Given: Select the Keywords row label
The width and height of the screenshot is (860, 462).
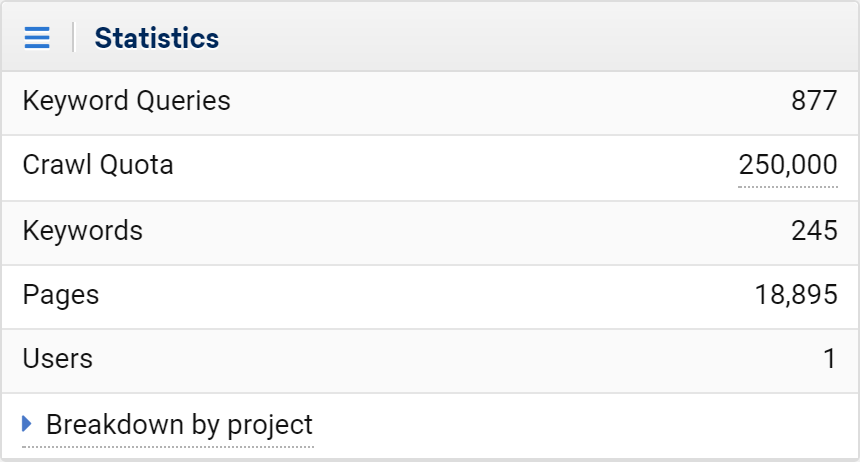Looking at the screenshot, I should [83, 230].
